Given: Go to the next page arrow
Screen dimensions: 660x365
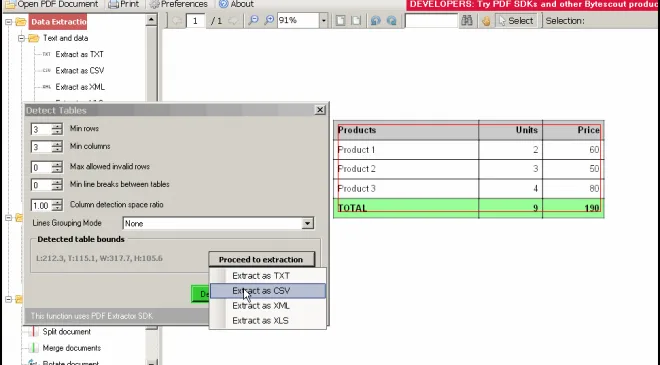Looking at the screenshot, I should (x=233, y=21).
